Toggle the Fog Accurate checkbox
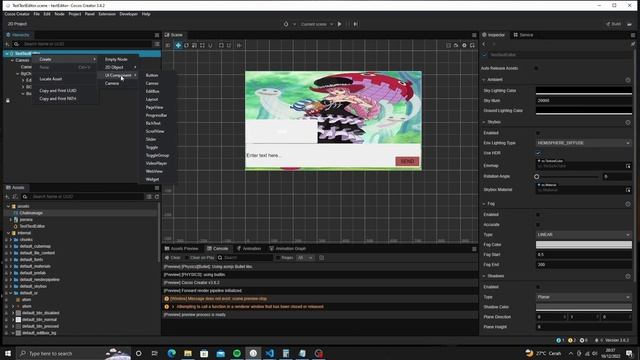The width and height of the screenshot is (640, 360). 538,225
